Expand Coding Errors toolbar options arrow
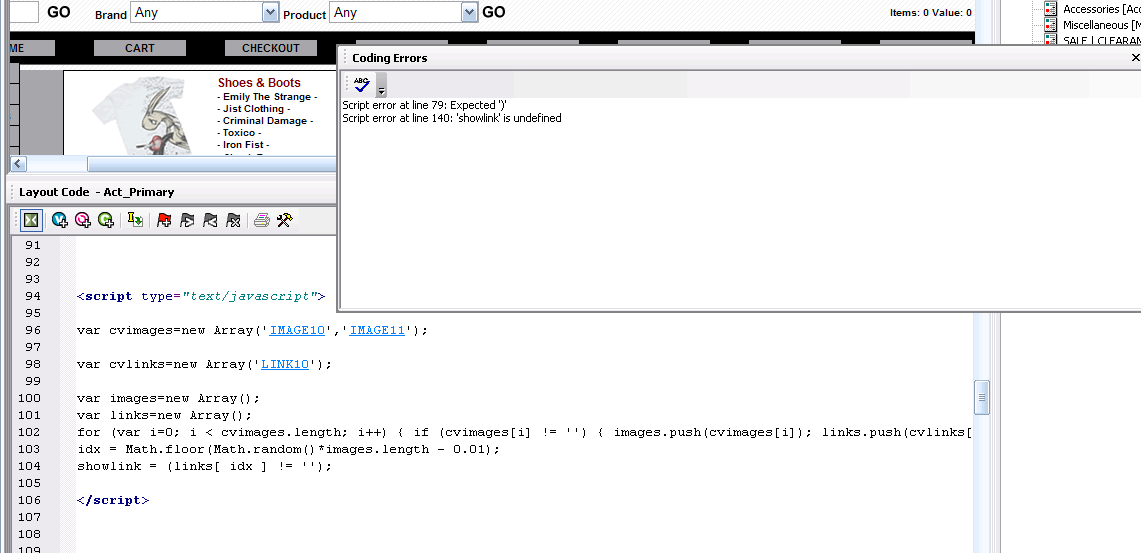This screenshot has height=553, width=1141. [381, 90]
